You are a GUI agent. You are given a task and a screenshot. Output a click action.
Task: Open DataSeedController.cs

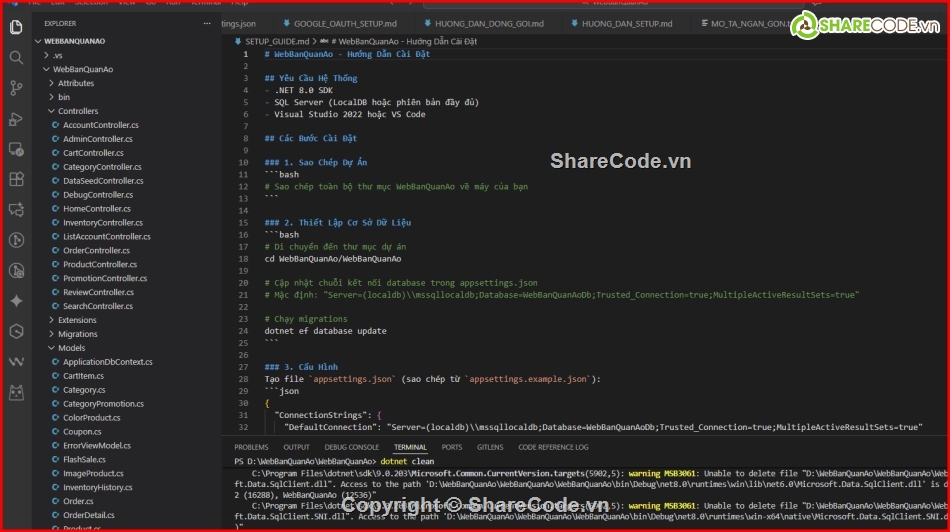(x=103, y=181)
